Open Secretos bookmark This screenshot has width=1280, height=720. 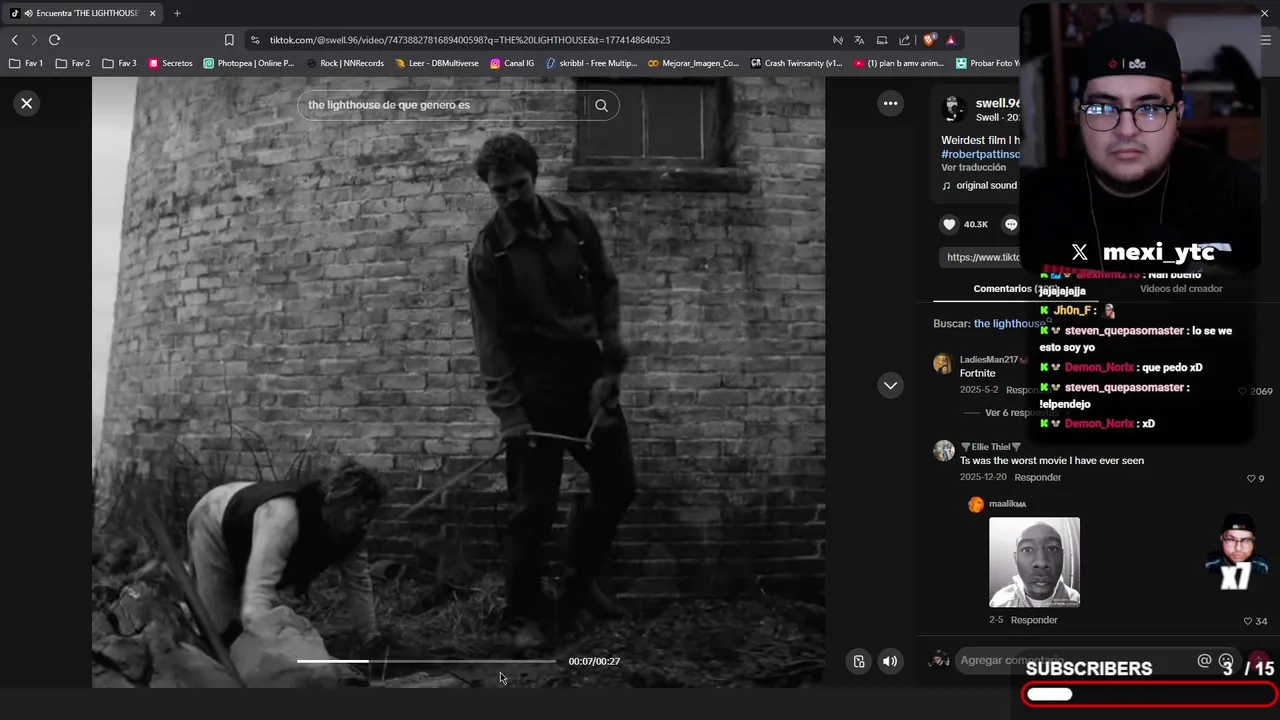[170, 63]
